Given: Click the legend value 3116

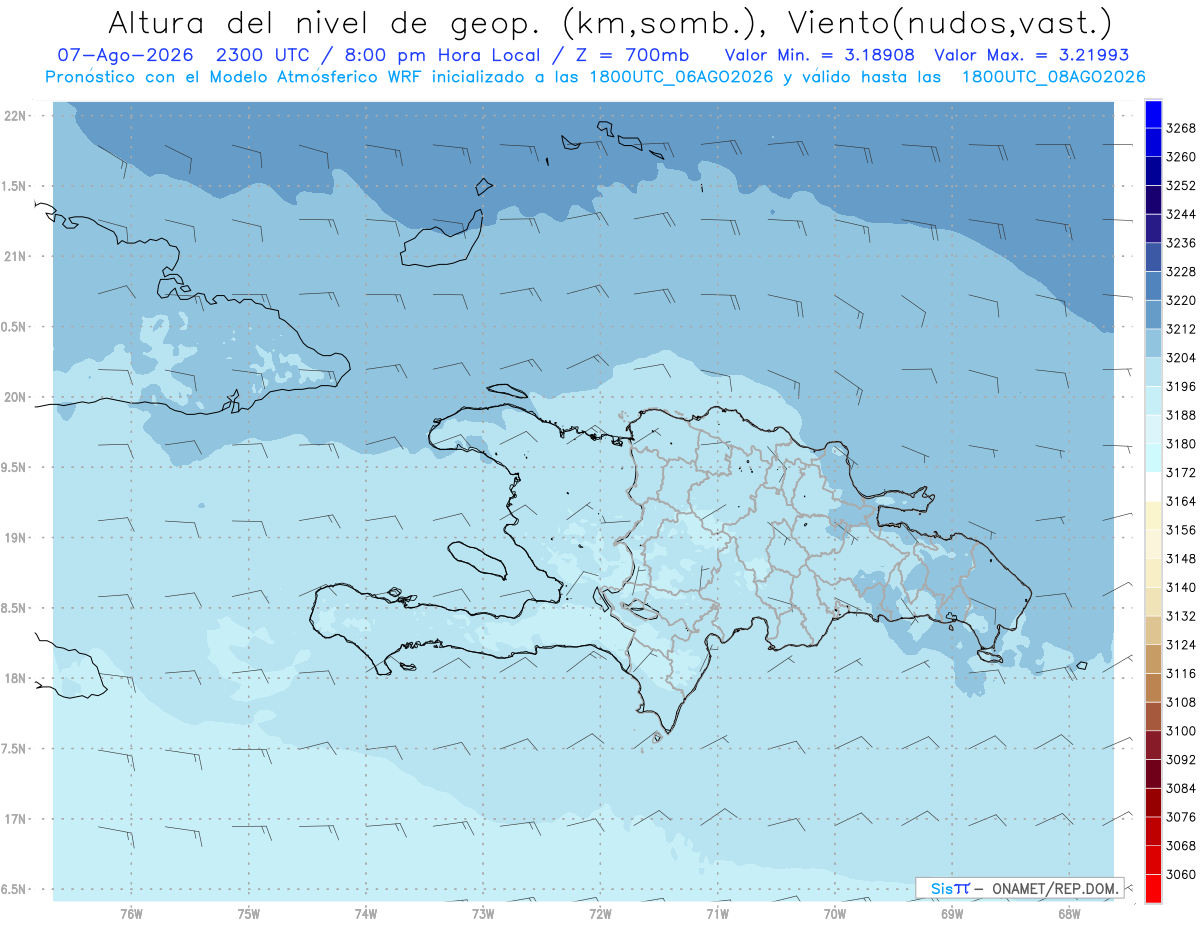Looking at the screenshot, I should [1180, 673].
